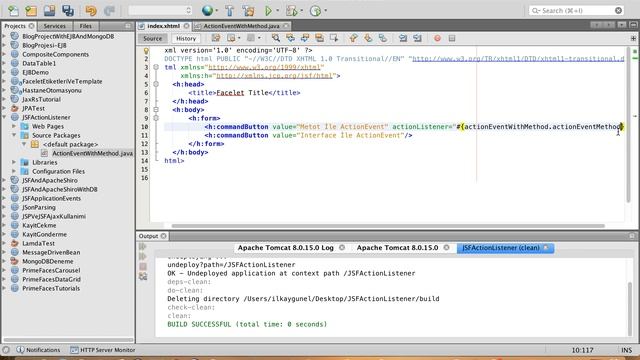This screenshot has height=360, width=640.
Task: Expand the Configuration Files folder
Action: [14, 171]
